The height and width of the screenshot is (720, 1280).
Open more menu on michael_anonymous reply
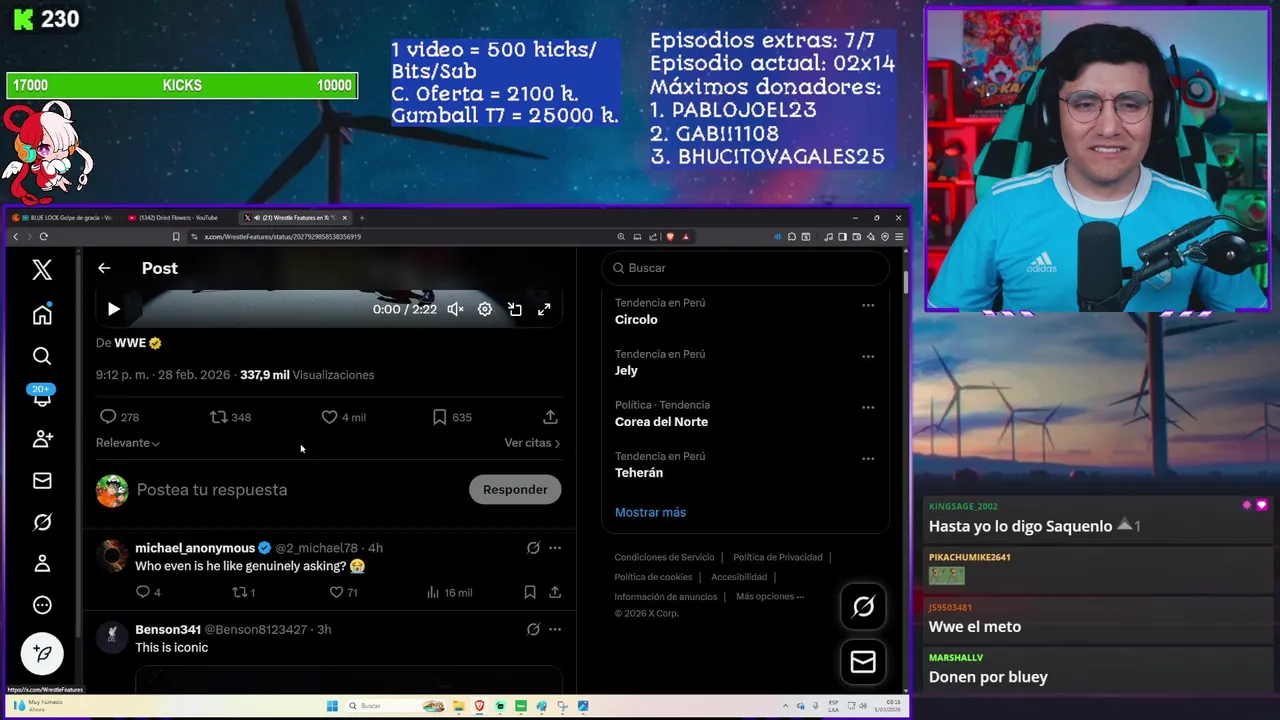pyautogui.click(x=555, y=548)
